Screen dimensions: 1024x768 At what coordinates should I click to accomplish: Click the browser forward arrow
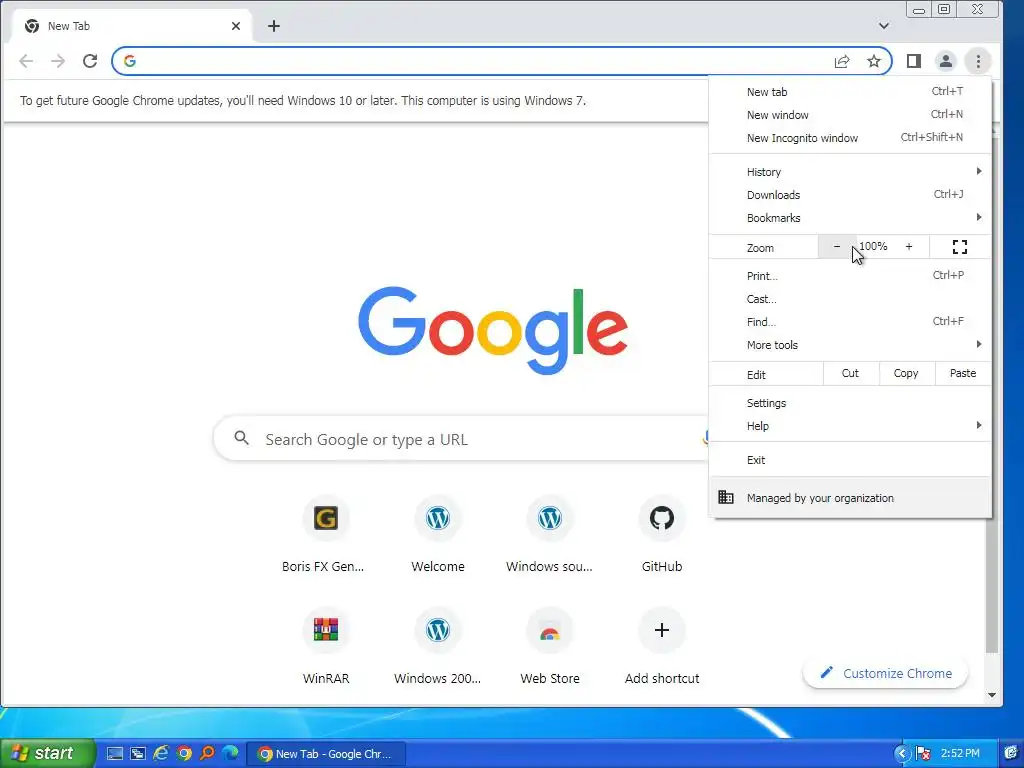[x=58, y=61]
